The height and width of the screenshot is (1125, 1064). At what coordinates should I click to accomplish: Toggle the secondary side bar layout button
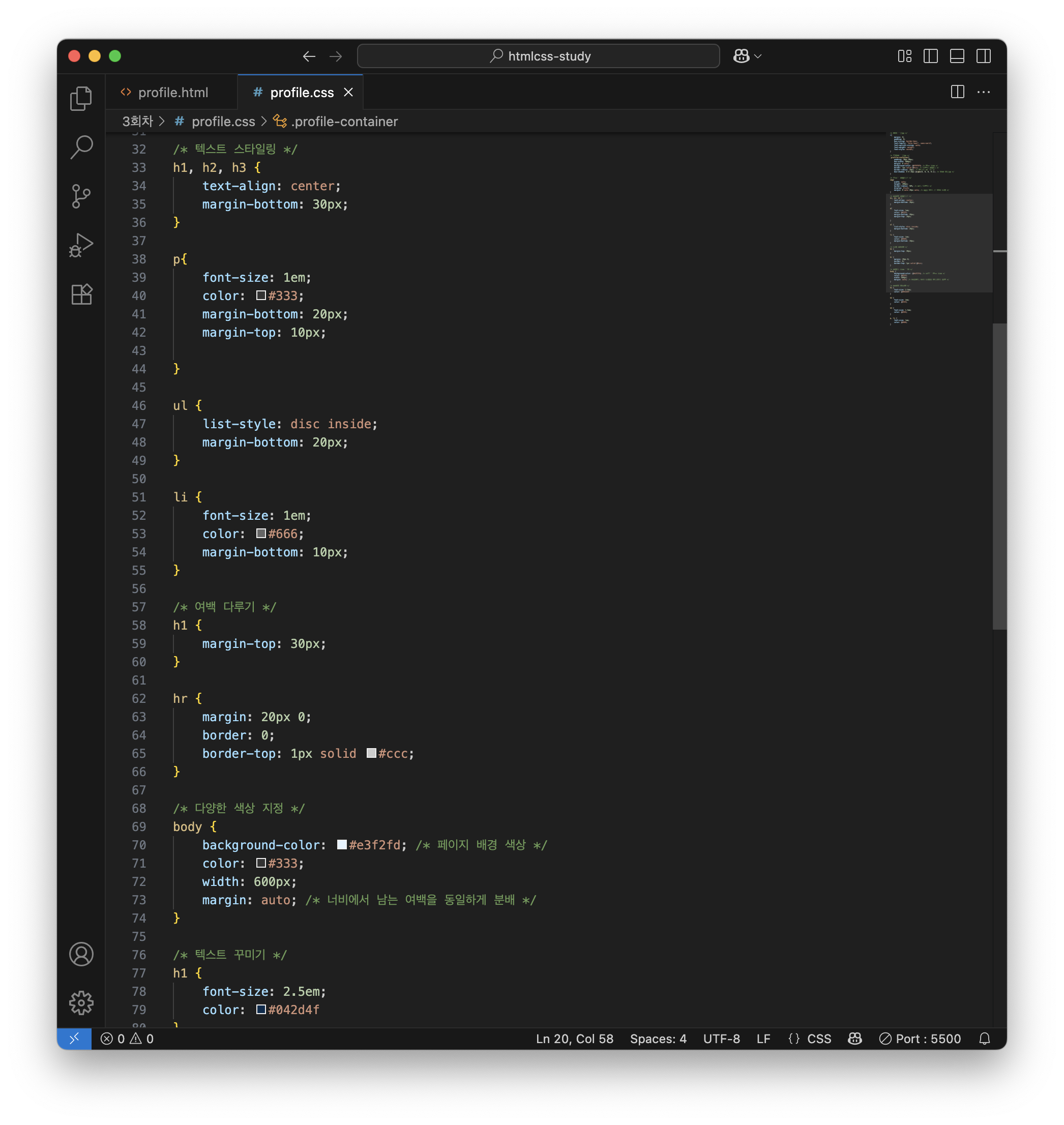(984, 56)
